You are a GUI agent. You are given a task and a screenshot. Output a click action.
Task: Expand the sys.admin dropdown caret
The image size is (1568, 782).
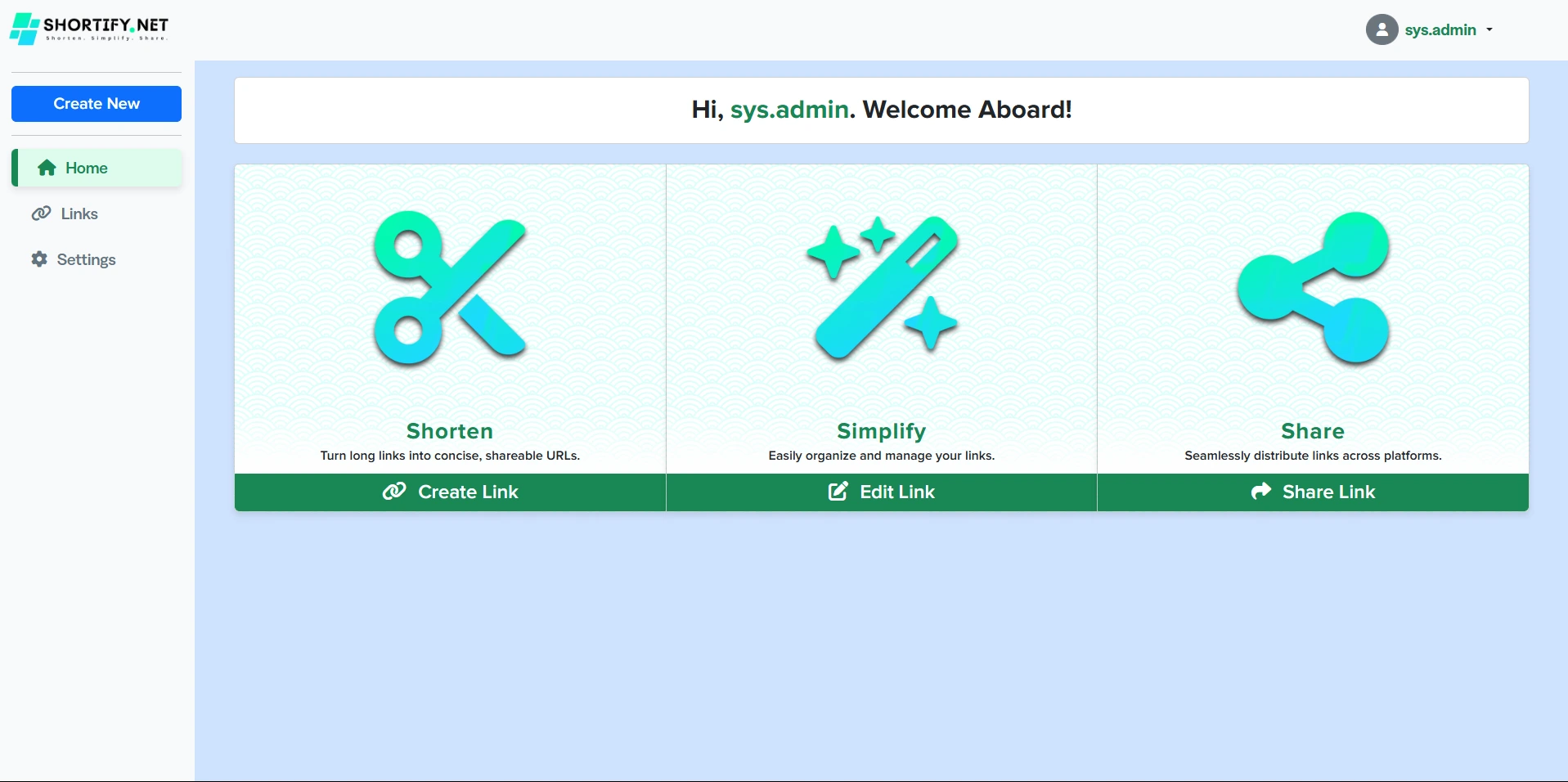click(x=1489, y=29)
